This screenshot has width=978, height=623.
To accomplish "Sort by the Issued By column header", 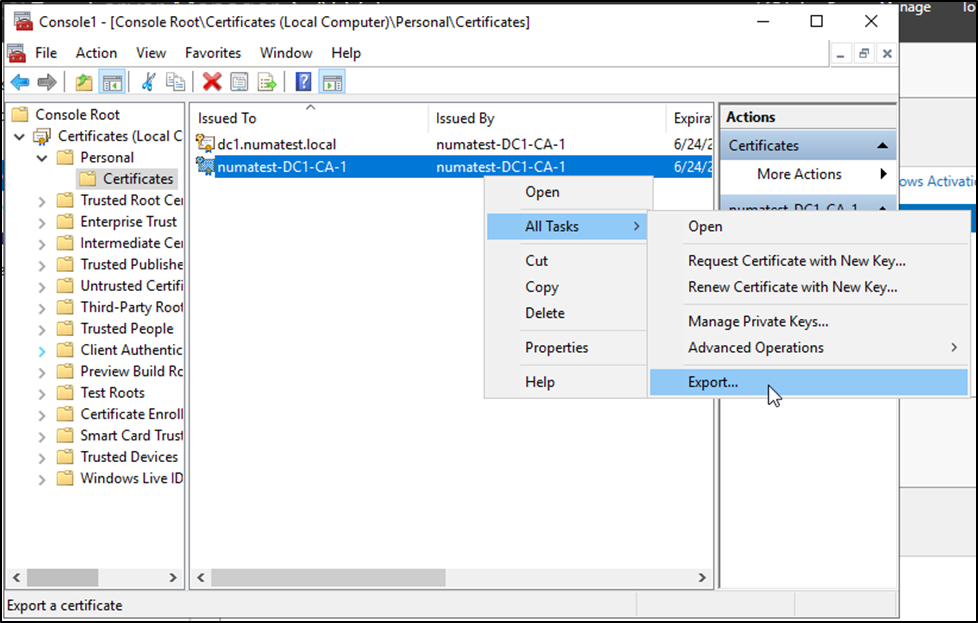I will [x=465, y=118].
